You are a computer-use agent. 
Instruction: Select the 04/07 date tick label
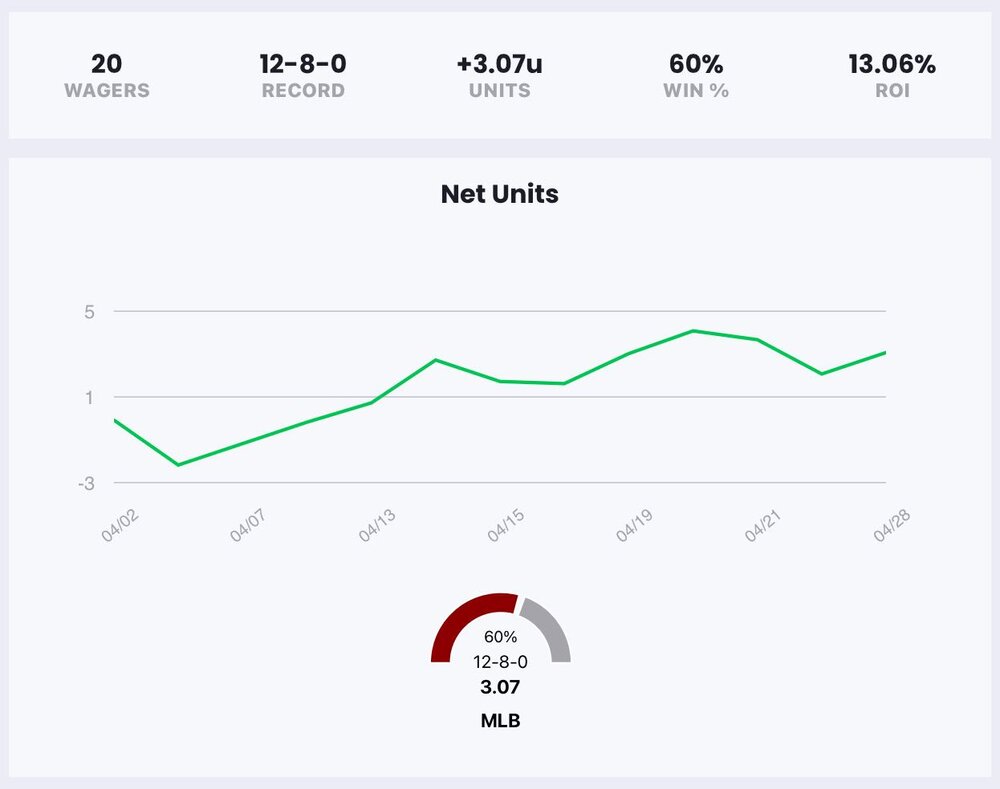[x=247, y=526]
